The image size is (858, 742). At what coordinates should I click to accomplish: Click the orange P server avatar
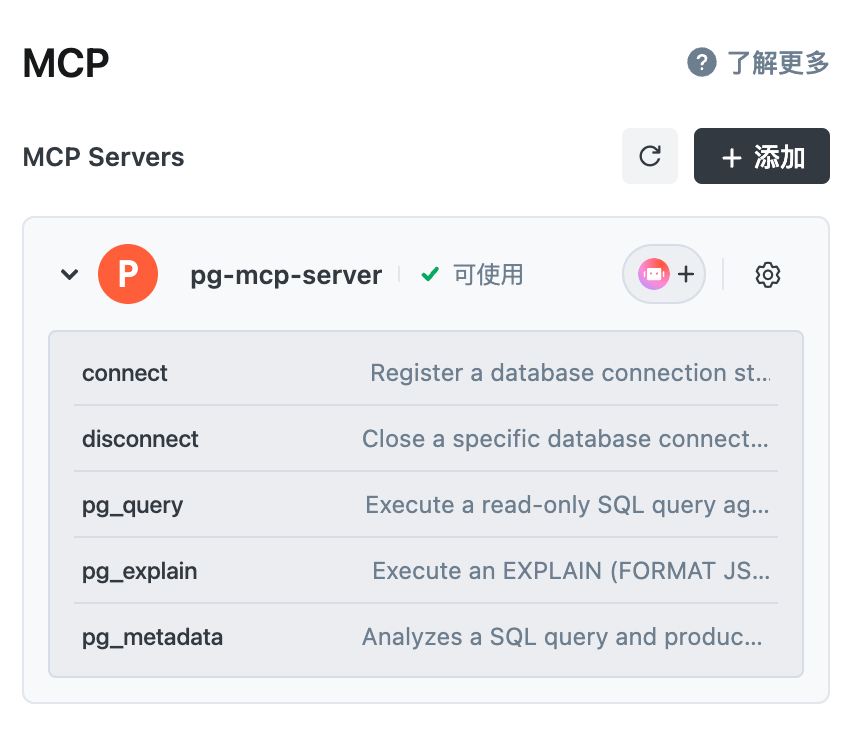[x=128, y=275]
